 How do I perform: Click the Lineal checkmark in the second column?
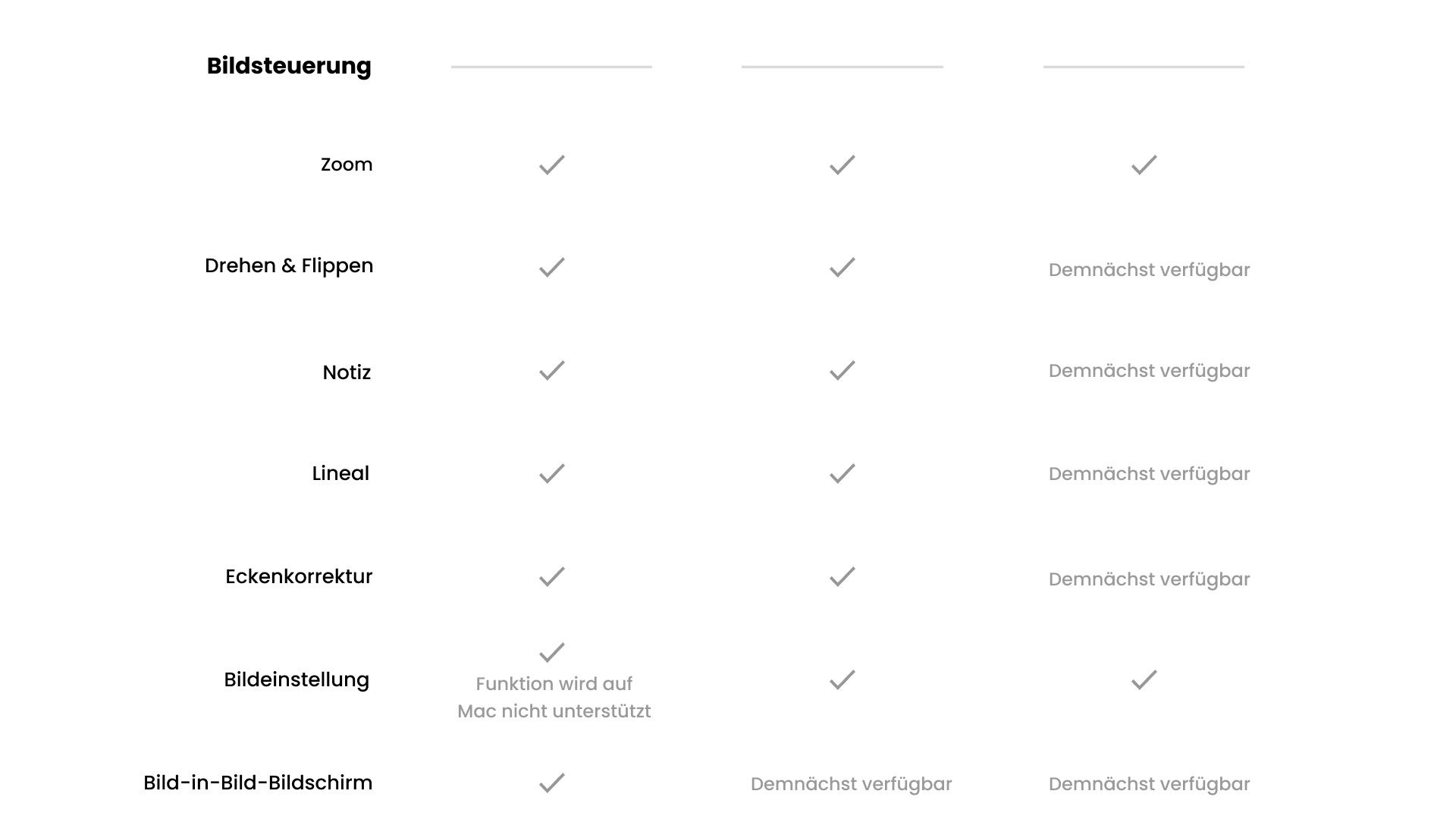click(842, 473)
